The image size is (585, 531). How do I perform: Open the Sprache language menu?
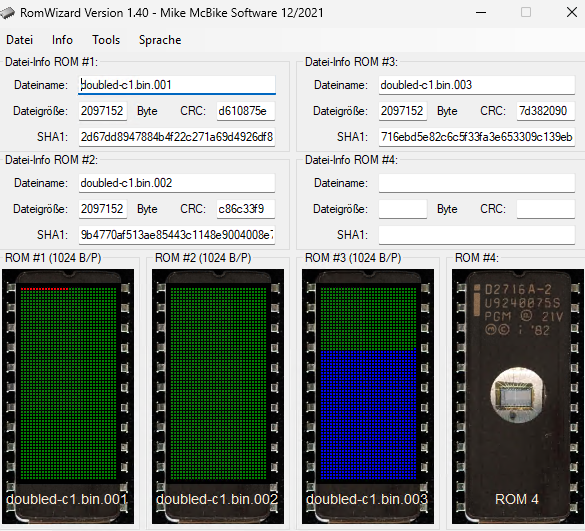click(160, 40)
